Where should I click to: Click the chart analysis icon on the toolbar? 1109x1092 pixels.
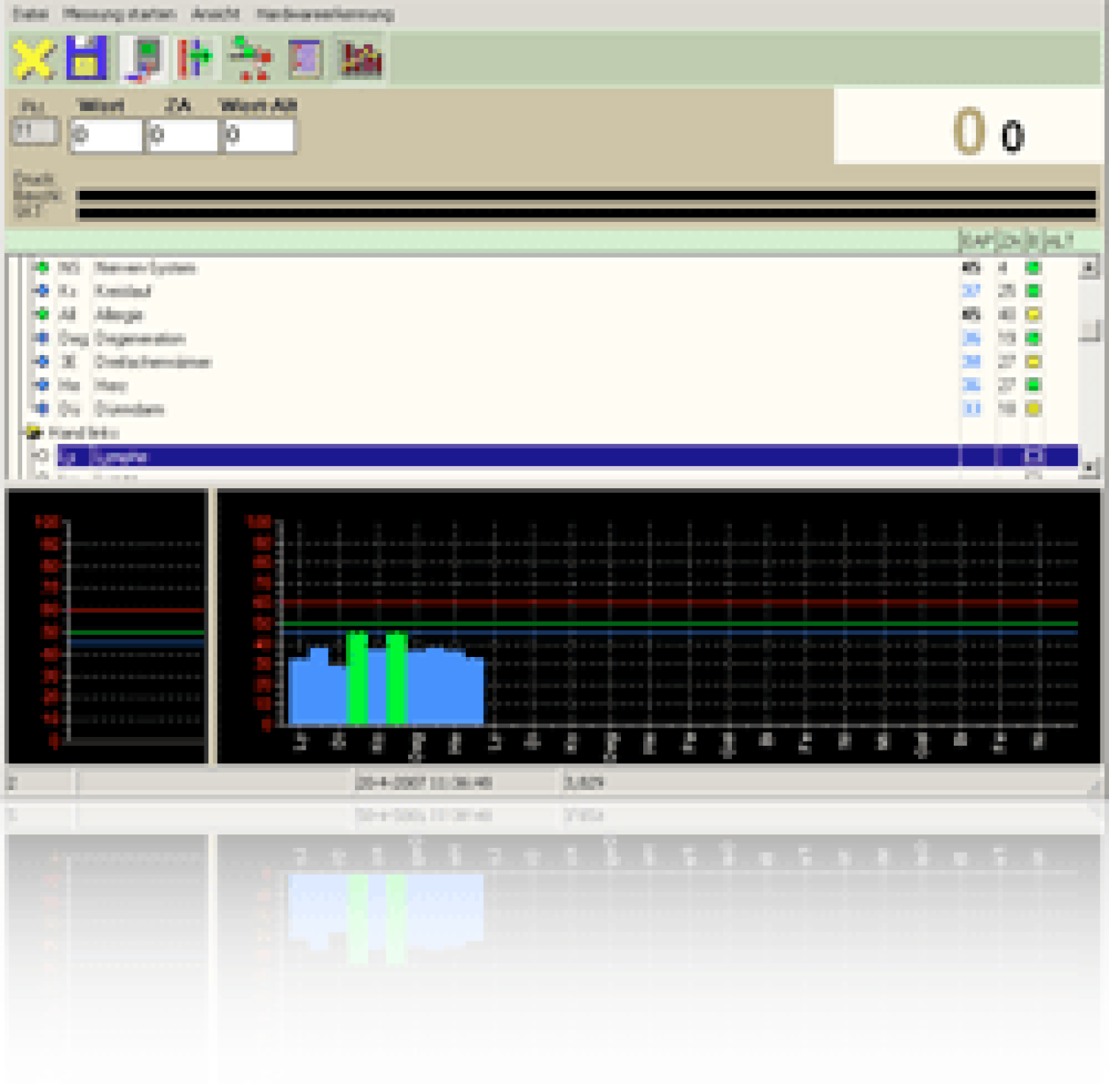point(360,57)
